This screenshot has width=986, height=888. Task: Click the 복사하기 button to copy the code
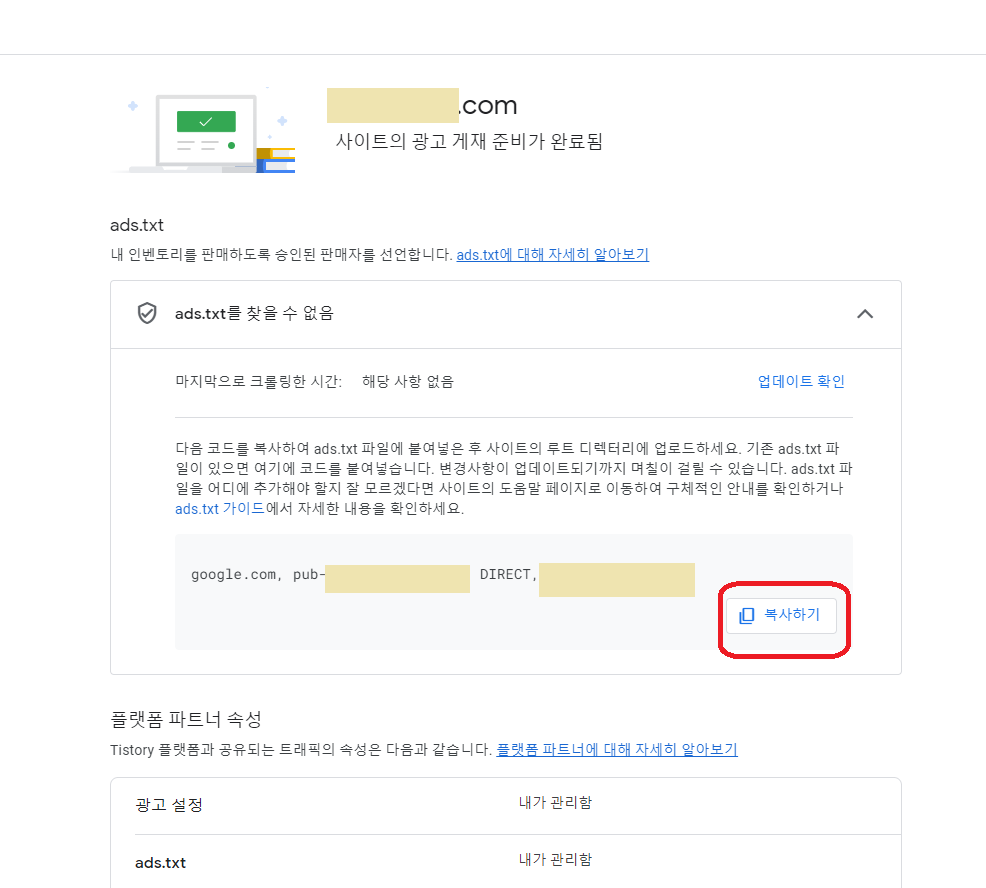782,616
